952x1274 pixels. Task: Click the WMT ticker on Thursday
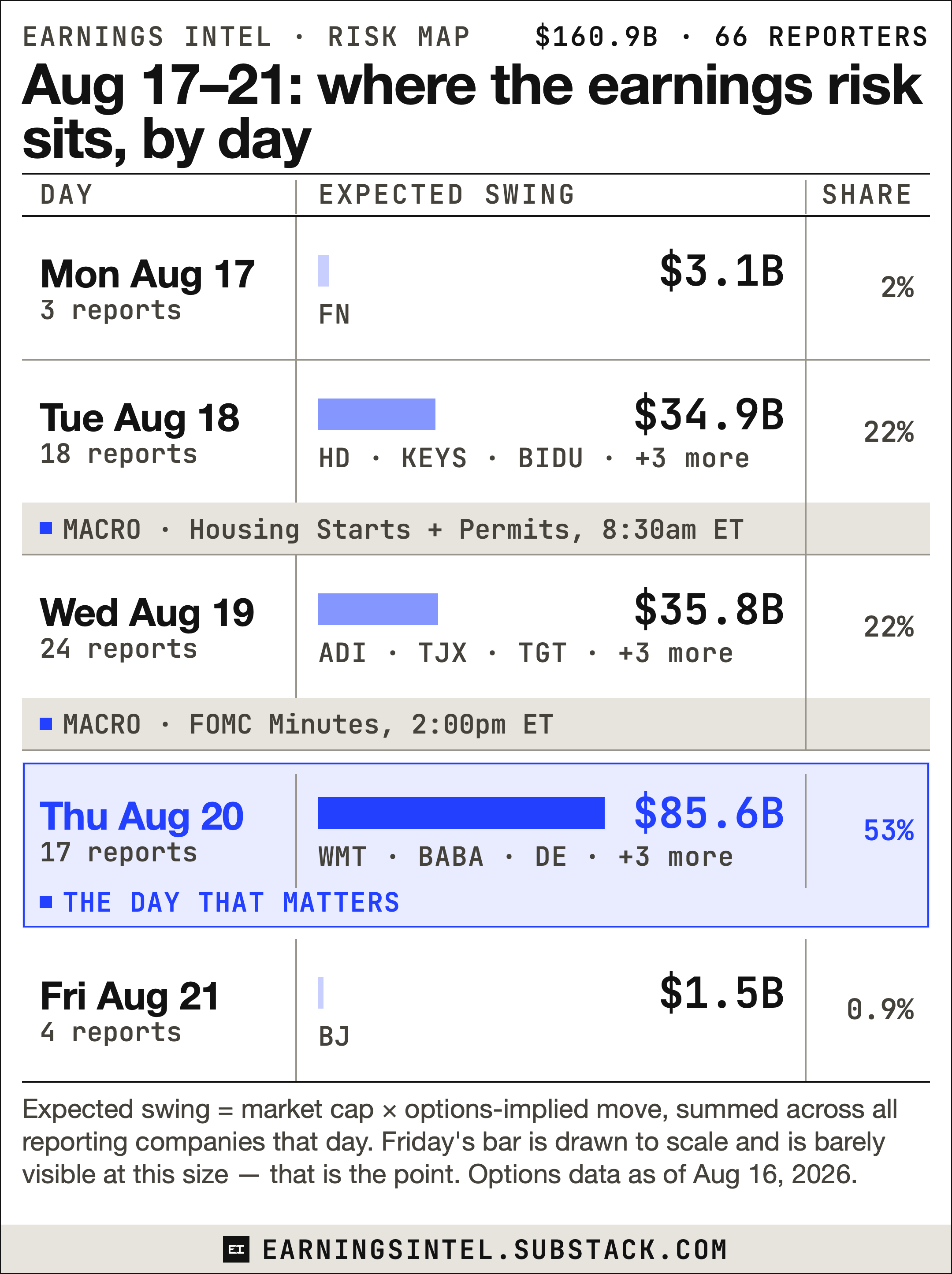(x=342, y=857)
